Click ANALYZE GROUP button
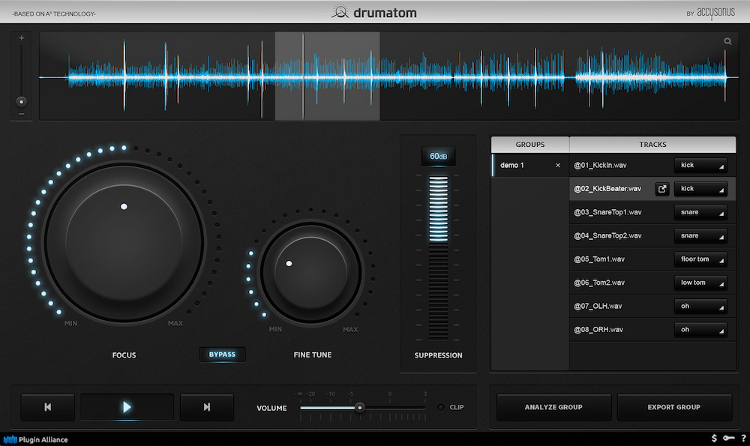The width and height of the screenshot is (750, 446). pos(553,407)
